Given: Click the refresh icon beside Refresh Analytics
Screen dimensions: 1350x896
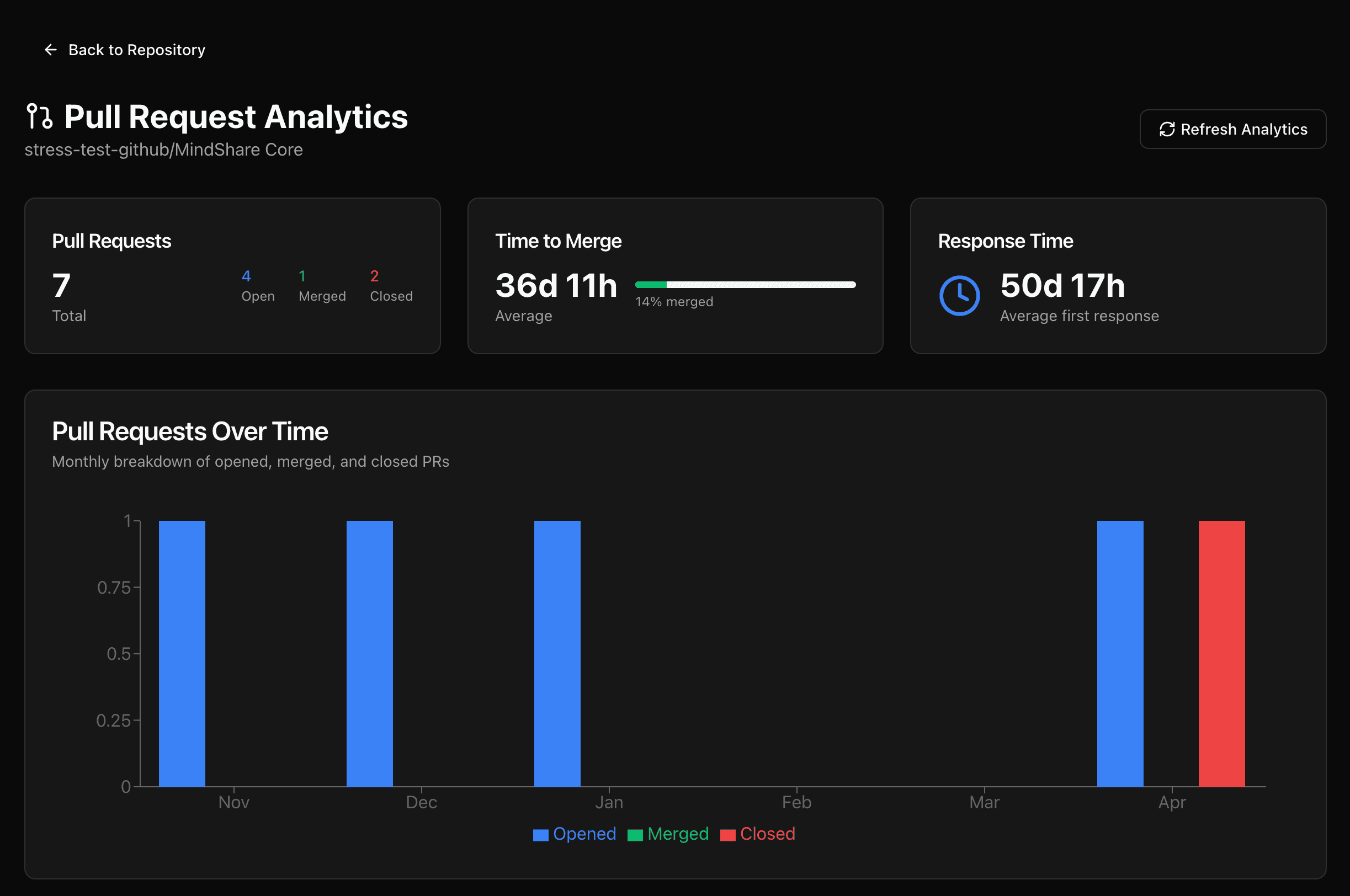Looking at the screenshot, I should tap(1168, 129).
